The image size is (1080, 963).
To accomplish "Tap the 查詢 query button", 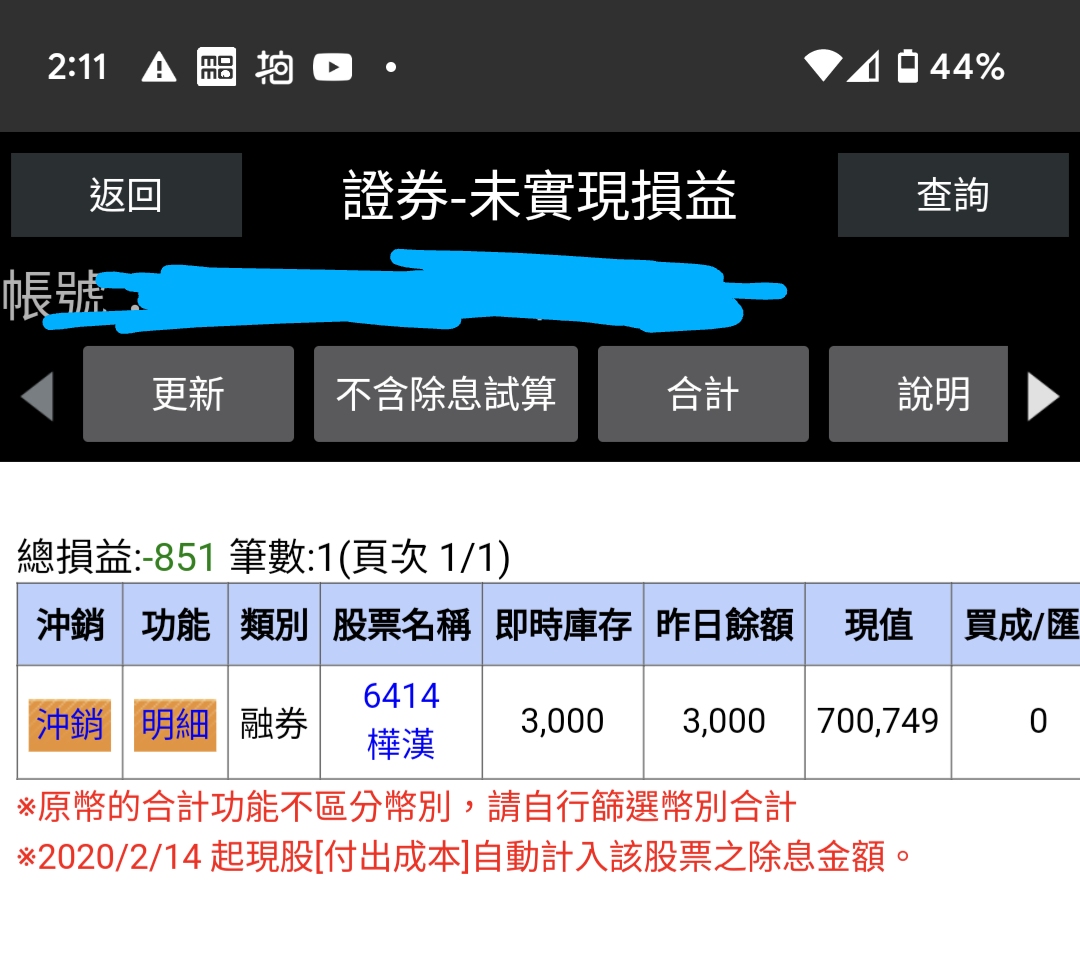I will (x=954, y=195).
